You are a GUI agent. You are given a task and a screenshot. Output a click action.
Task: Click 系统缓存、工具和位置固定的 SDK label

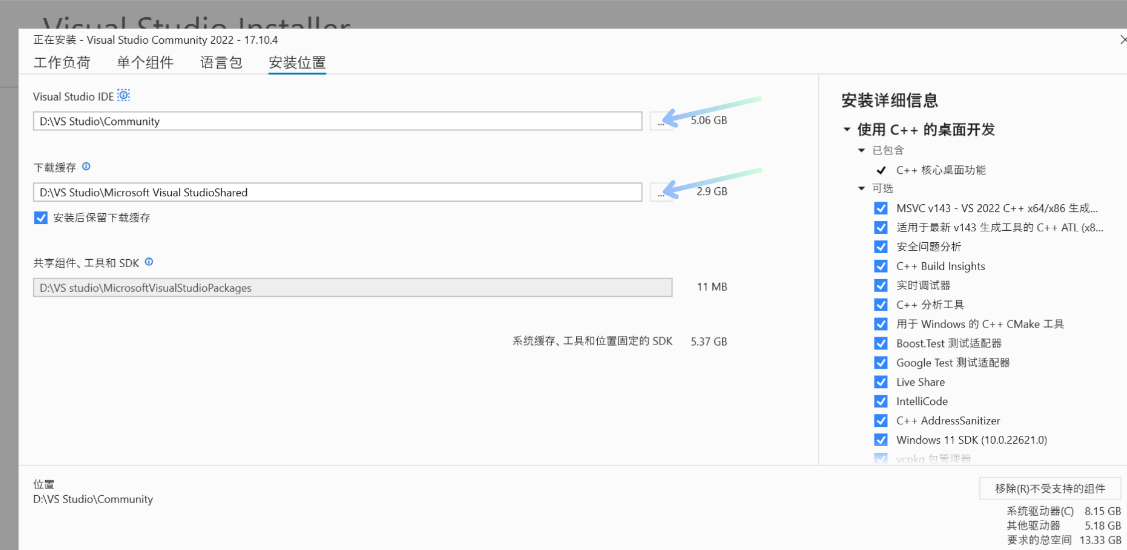click(x=592, y=342)
